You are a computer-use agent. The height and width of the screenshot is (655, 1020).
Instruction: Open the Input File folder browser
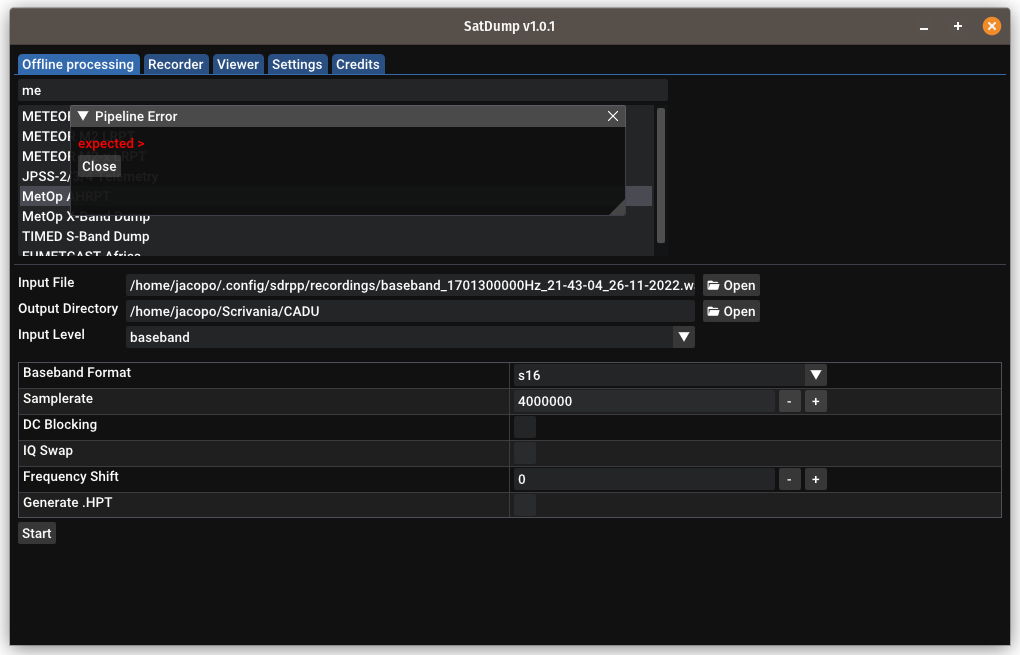(x=730, y=285)
